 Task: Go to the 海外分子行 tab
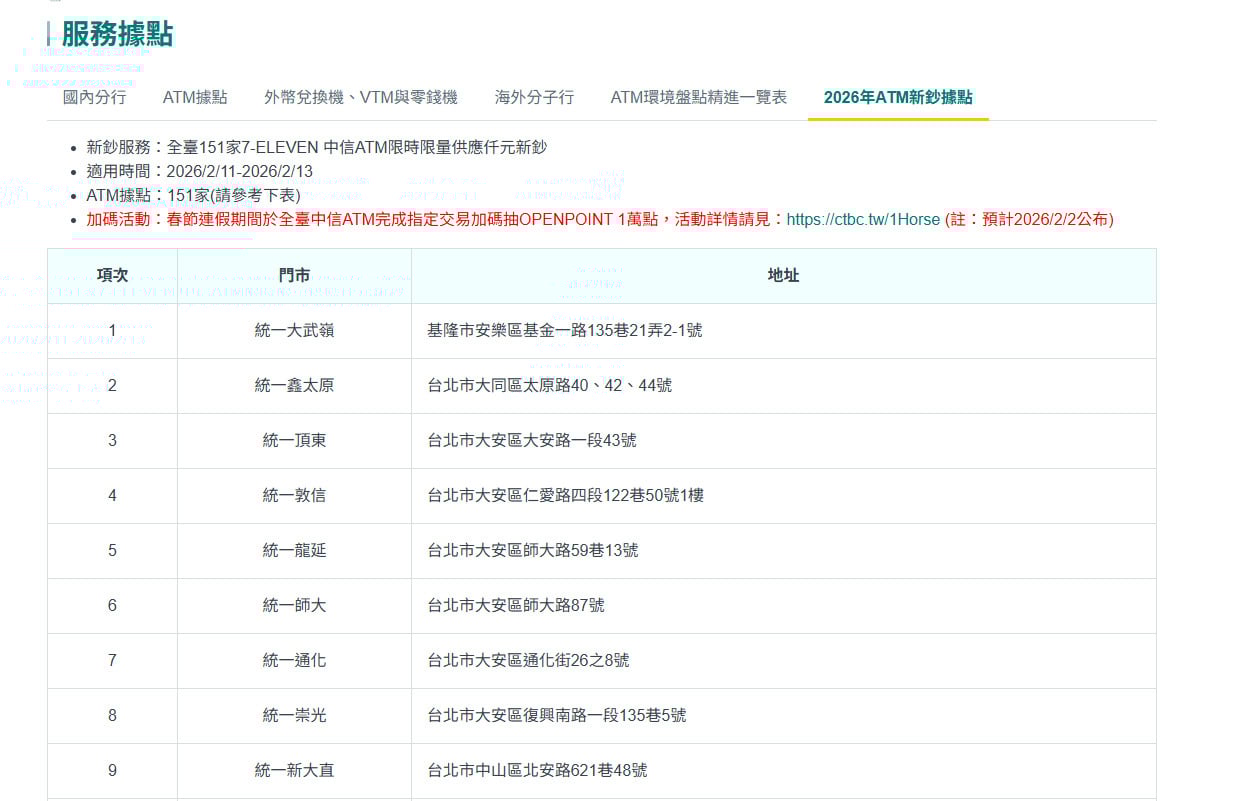pos(534,97)
